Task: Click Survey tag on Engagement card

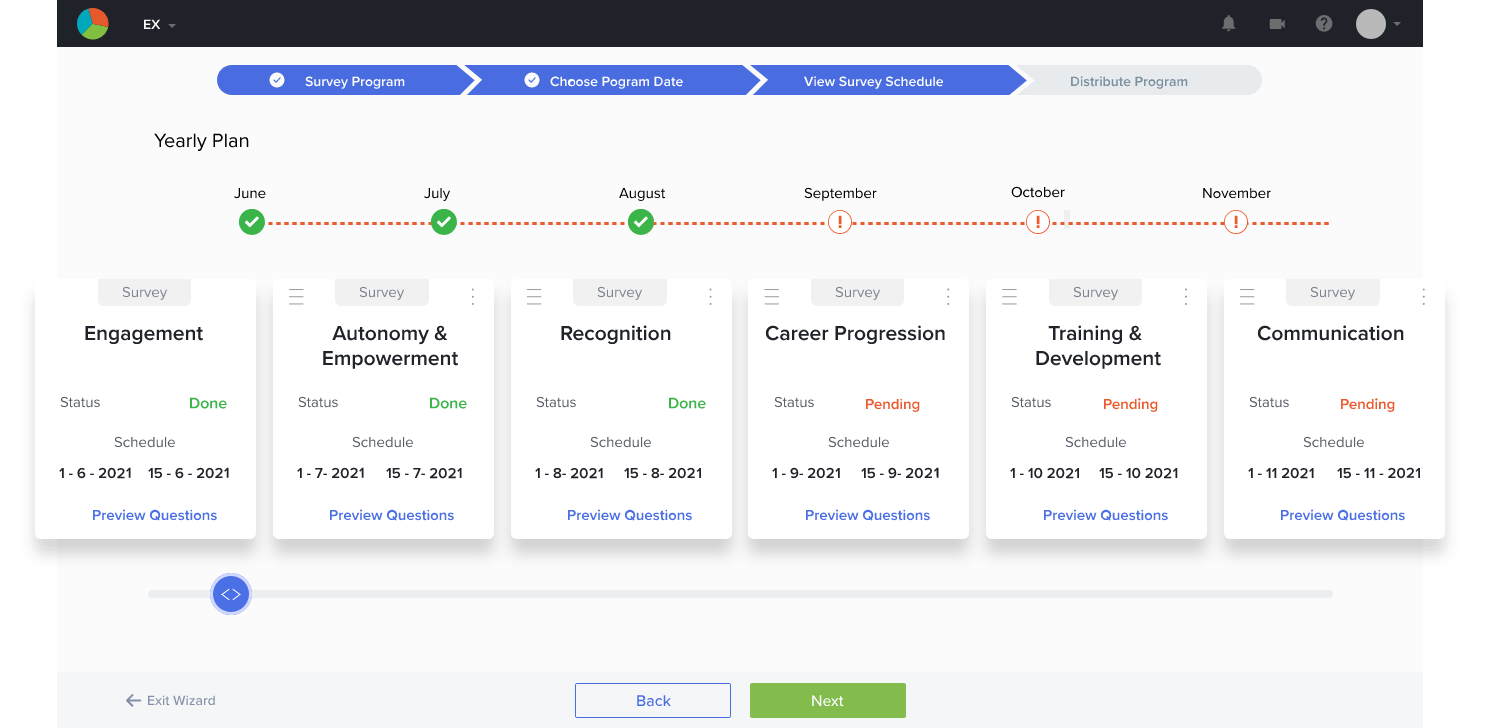Action: pyautogui.click(x=144, y=292)
